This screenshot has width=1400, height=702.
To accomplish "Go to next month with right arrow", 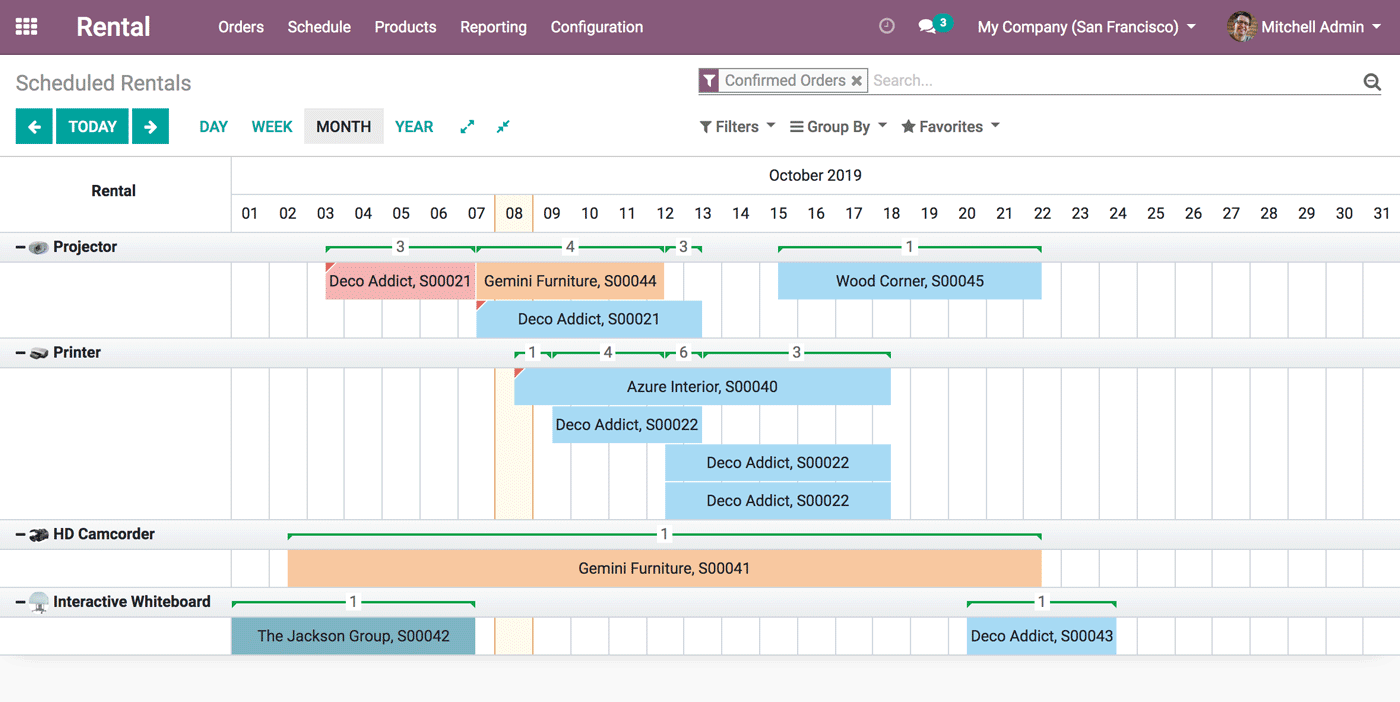I will (x=150, y=127).
